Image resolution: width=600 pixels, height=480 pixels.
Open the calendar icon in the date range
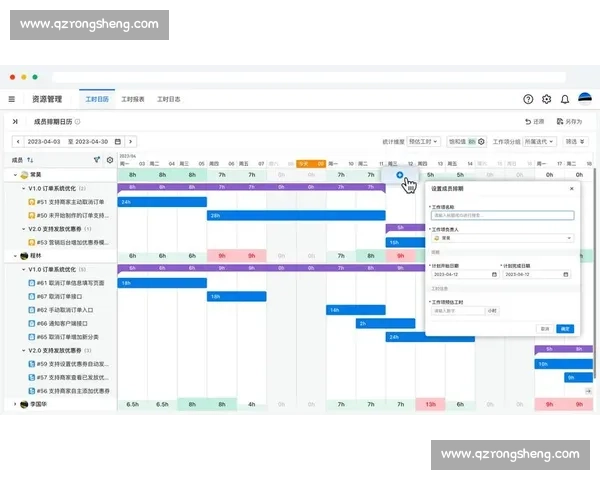pyautogui.click(x=118, y=142)
